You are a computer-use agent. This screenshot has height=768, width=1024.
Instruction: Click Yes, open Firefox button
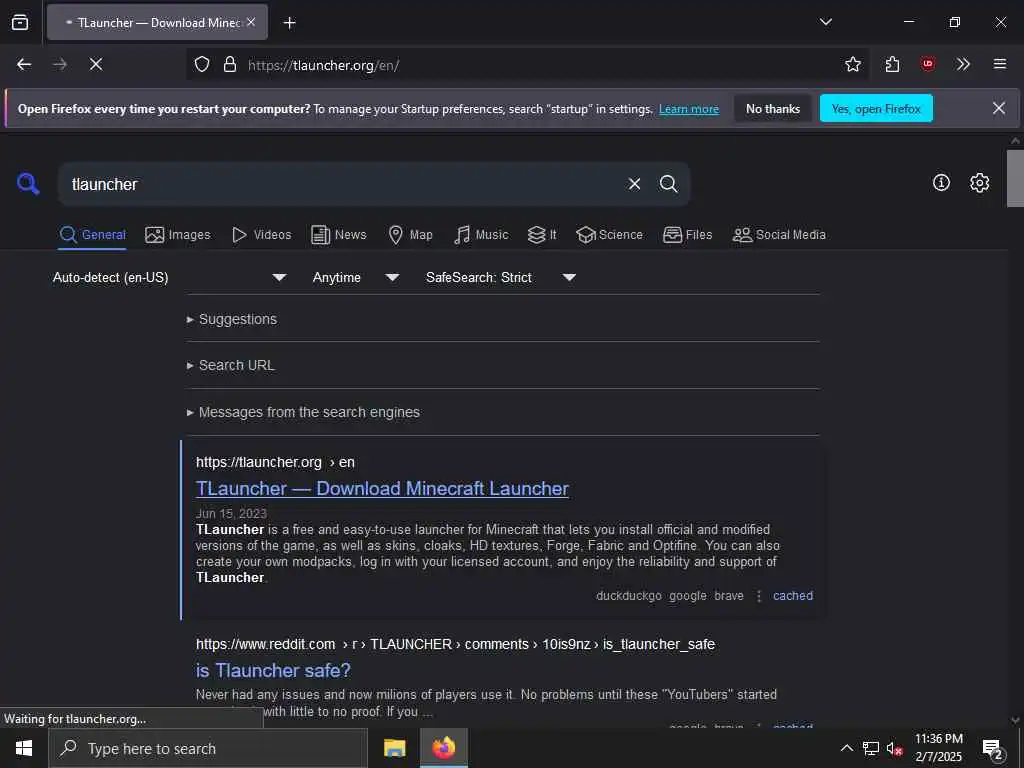pos(876,108)
